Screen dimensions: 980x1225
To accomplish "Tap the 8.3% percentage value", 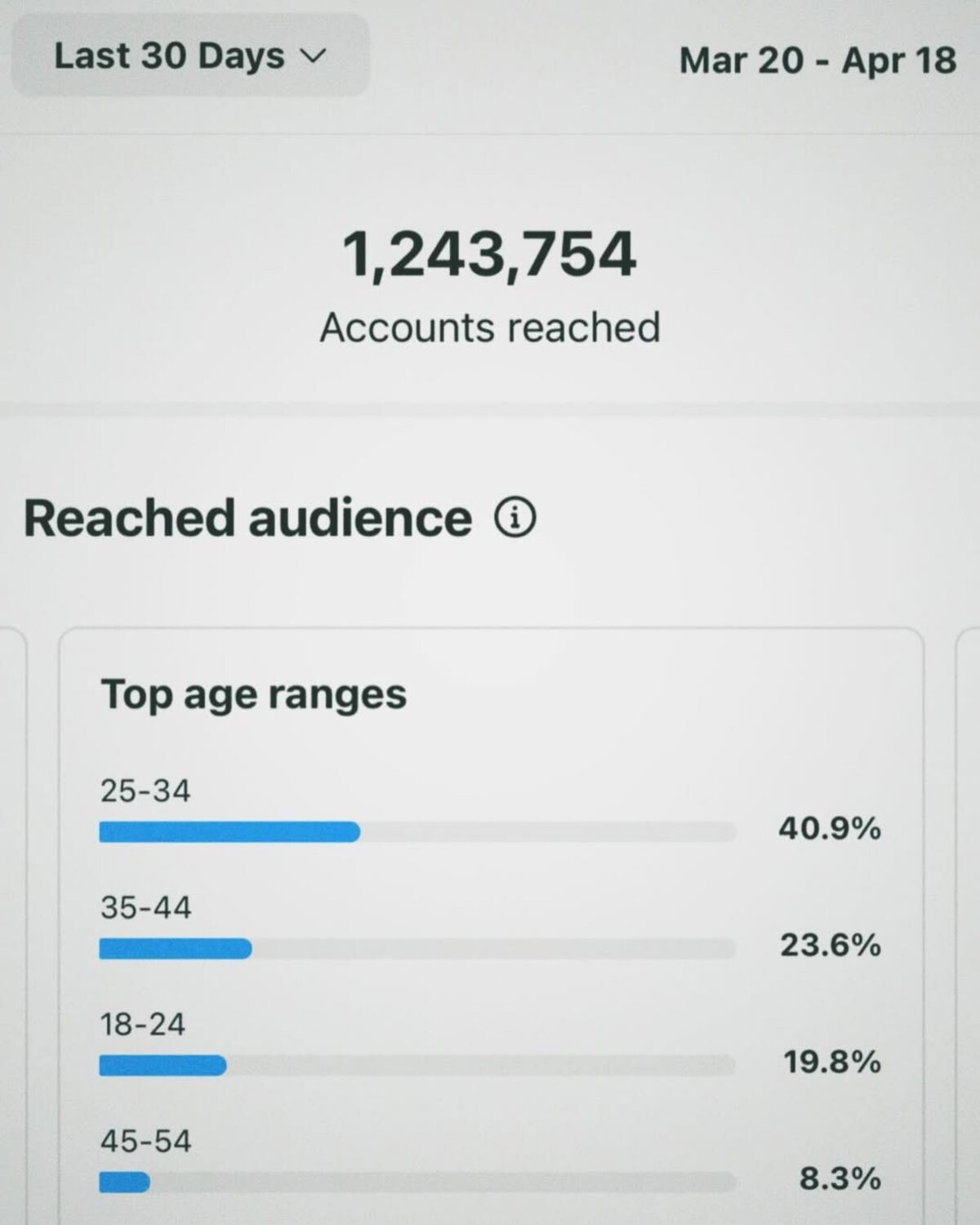I will pos(840,1179).
